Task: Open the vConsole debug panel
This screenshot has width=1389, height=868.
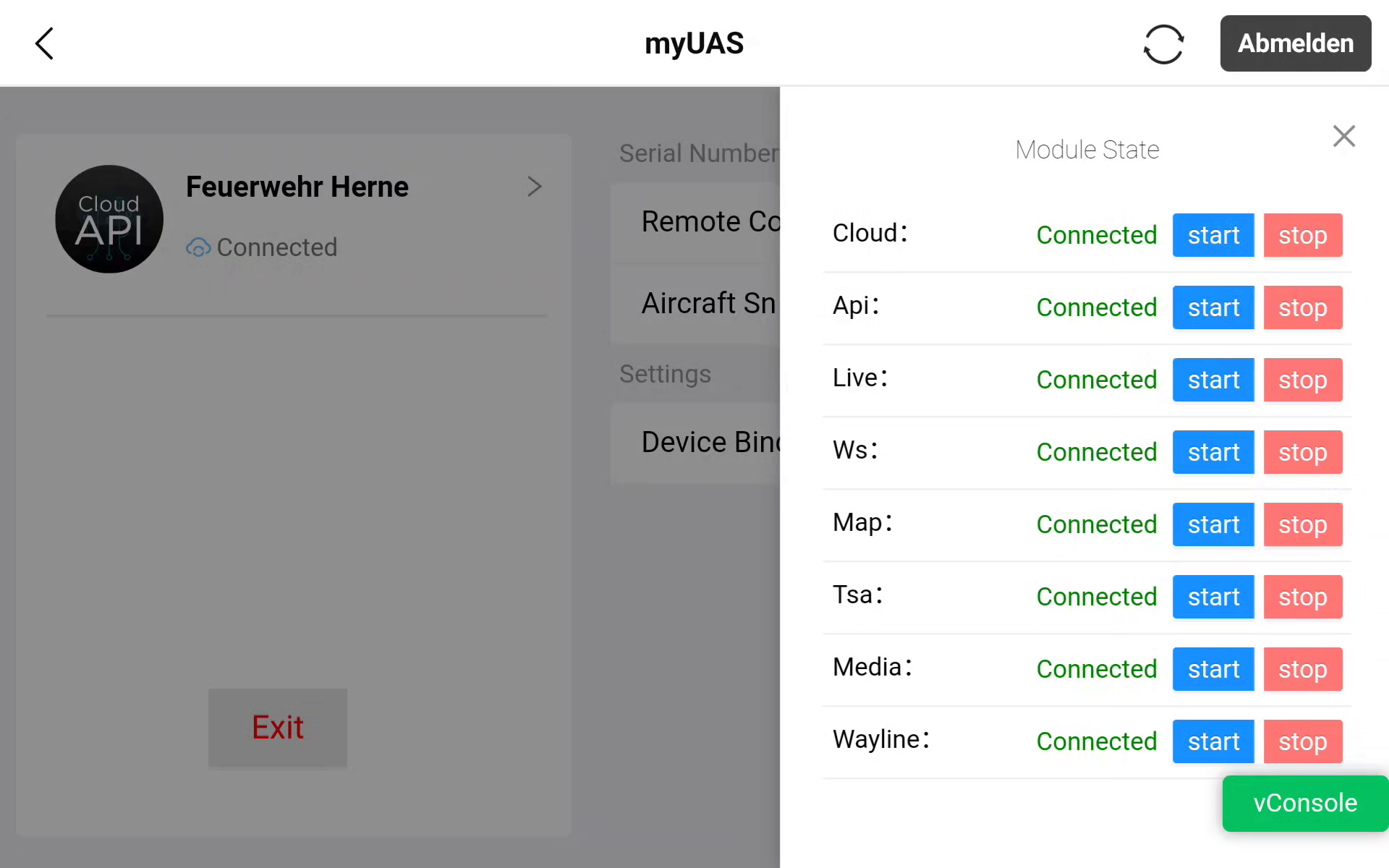Action: 1304,803
